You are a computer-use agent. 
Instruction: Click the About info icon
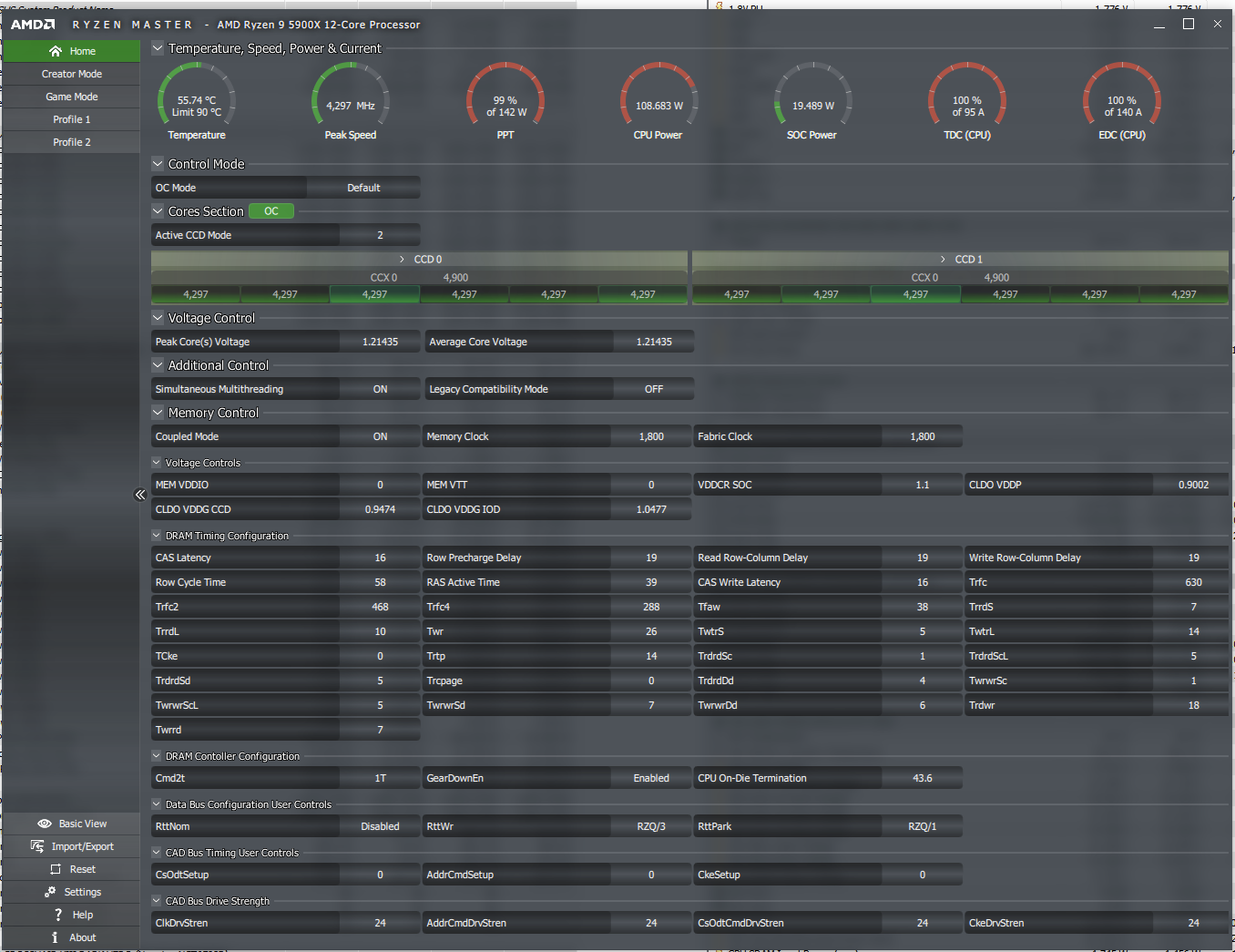[x=55, y=937]
